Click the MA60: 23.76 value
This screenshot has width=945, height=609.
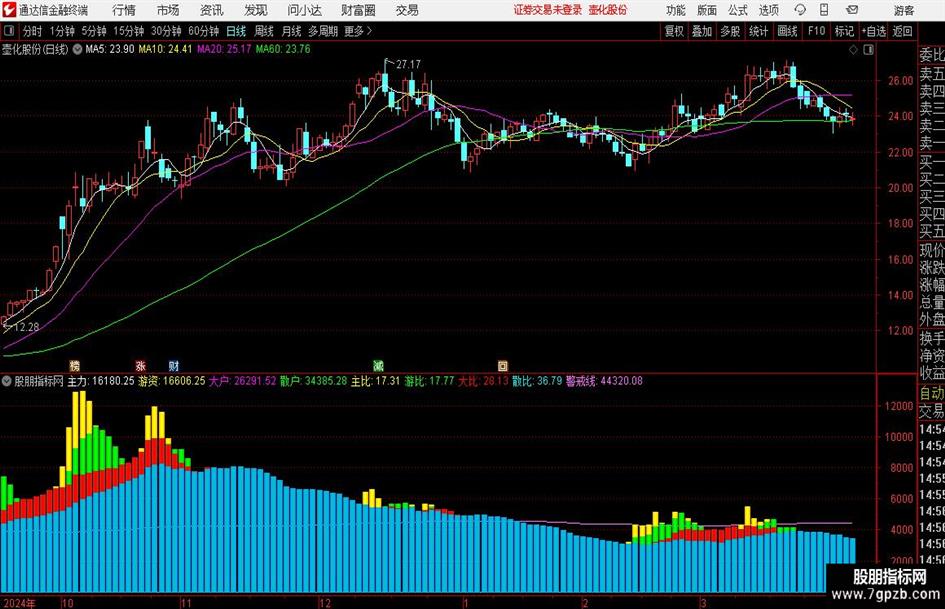(x=283, y=49)
